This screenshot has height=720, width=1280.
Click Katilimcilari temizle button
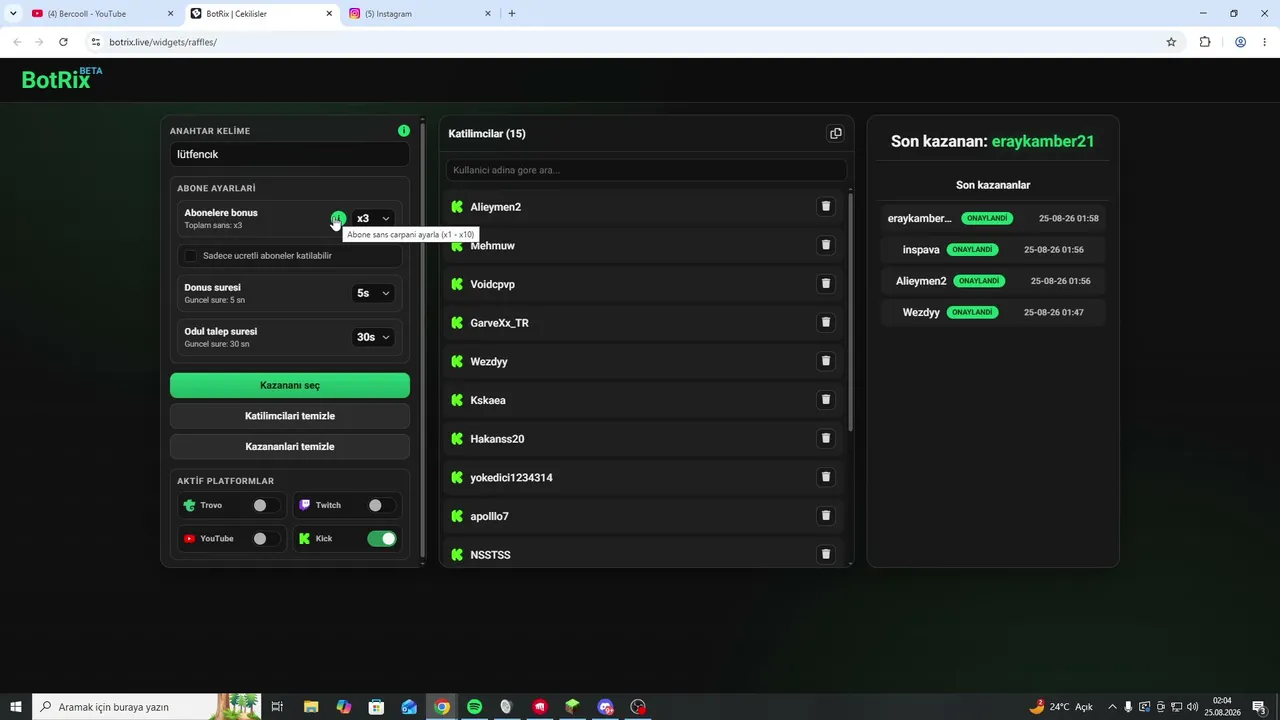[290, 416]
